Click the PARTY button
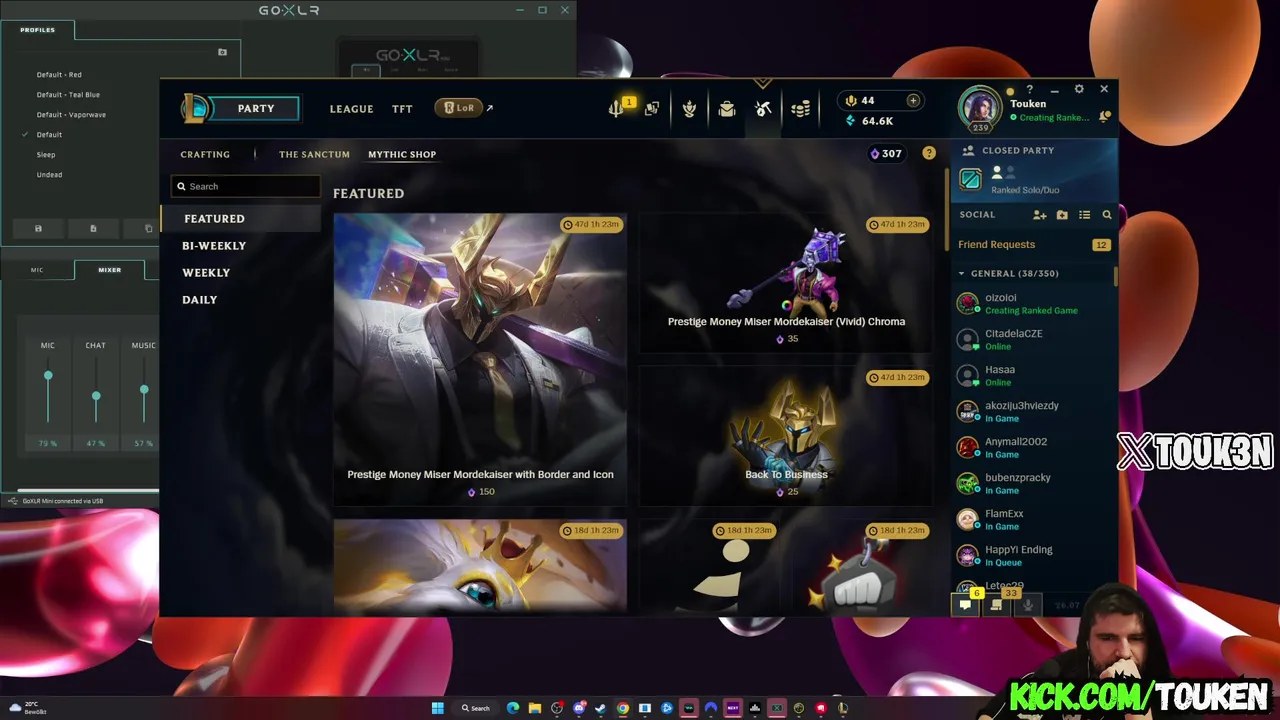The width and height of the screenshot is (1280, 720). tap(256, 108)
